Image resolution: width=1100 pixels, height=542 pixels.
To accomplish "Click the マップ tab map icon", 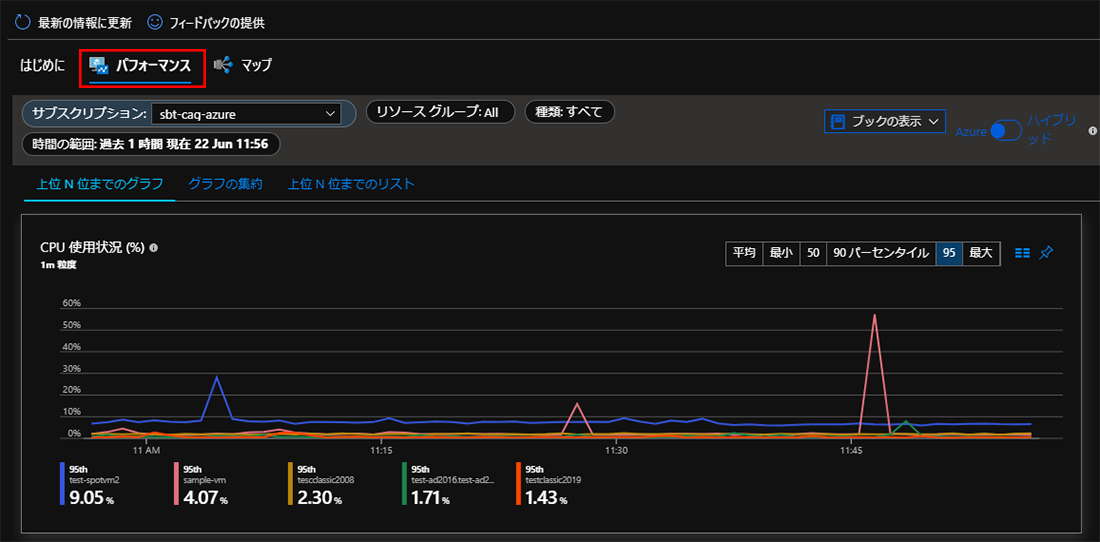I will pyautogui.click(x=223, y=65).
